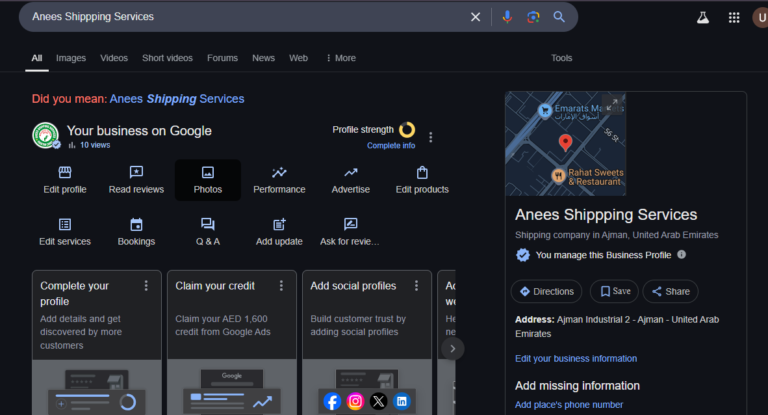768x415 pixels.
Task: Open Edit profile for the business
Action: (x=65, y=180)
